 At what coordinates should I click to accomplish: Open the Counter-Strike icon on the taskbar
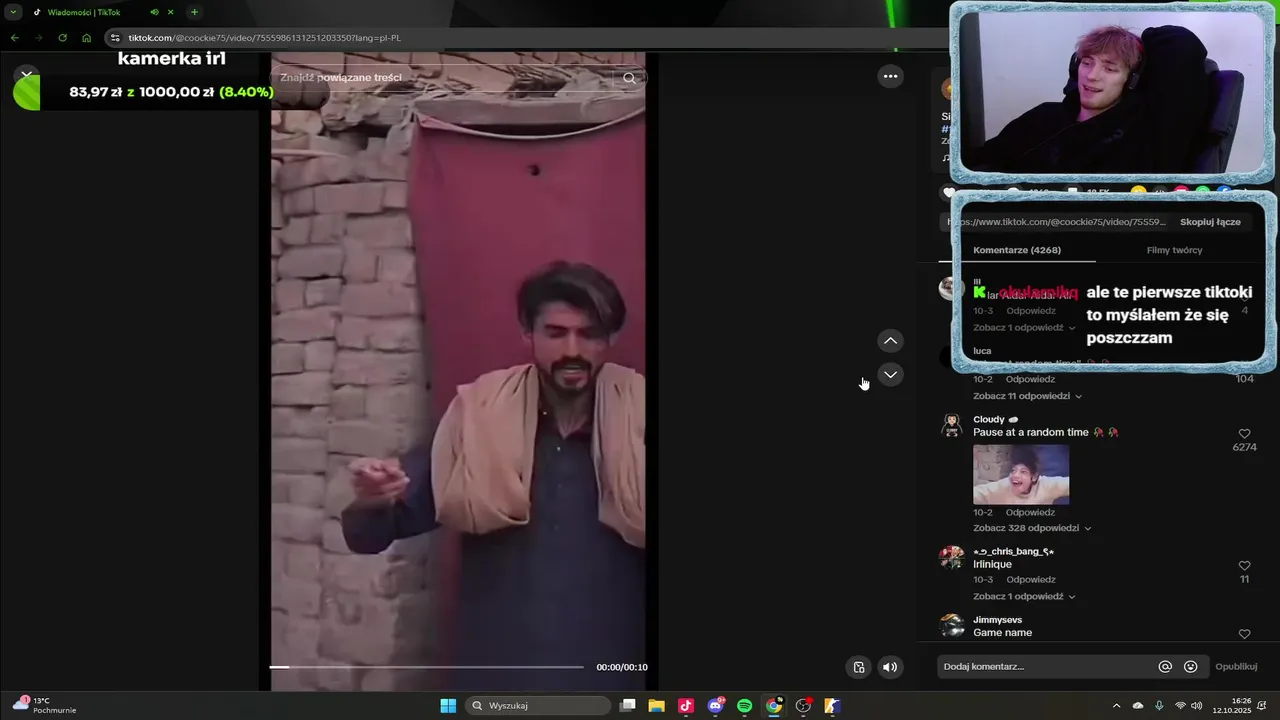tap(832, 706)
